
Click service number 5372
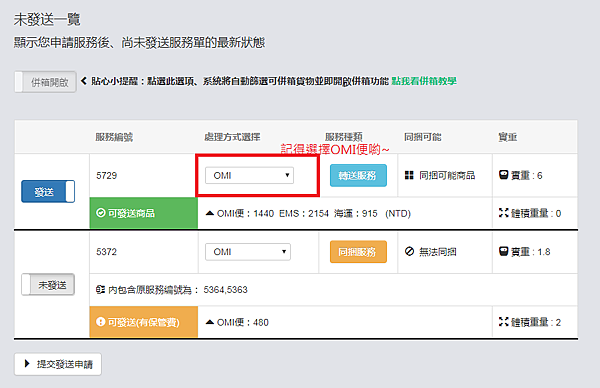click(106, 252)
